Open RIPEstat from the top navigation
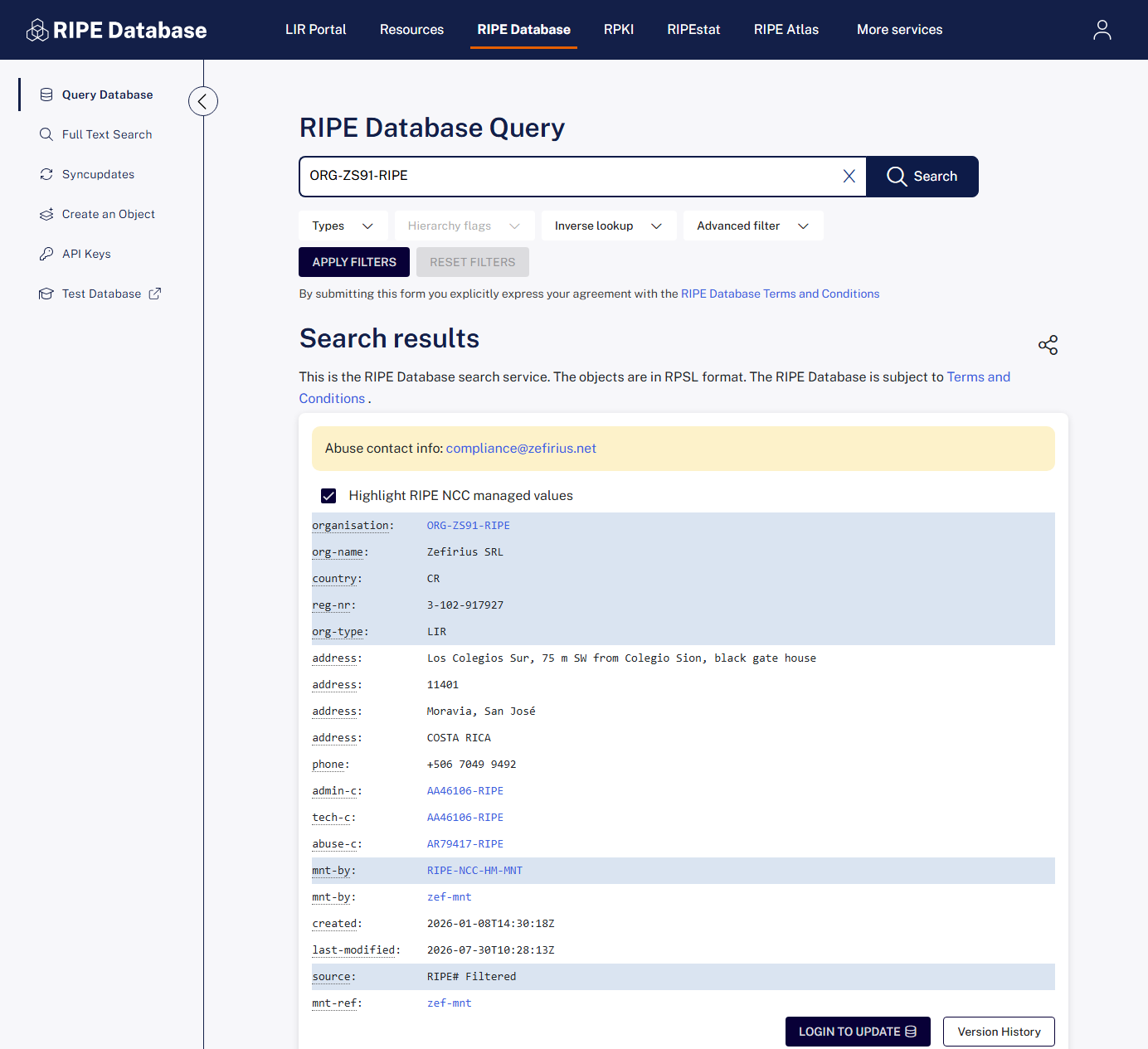The width and height of the screenshot is (1148, 1049). click(x=693, y=30)
